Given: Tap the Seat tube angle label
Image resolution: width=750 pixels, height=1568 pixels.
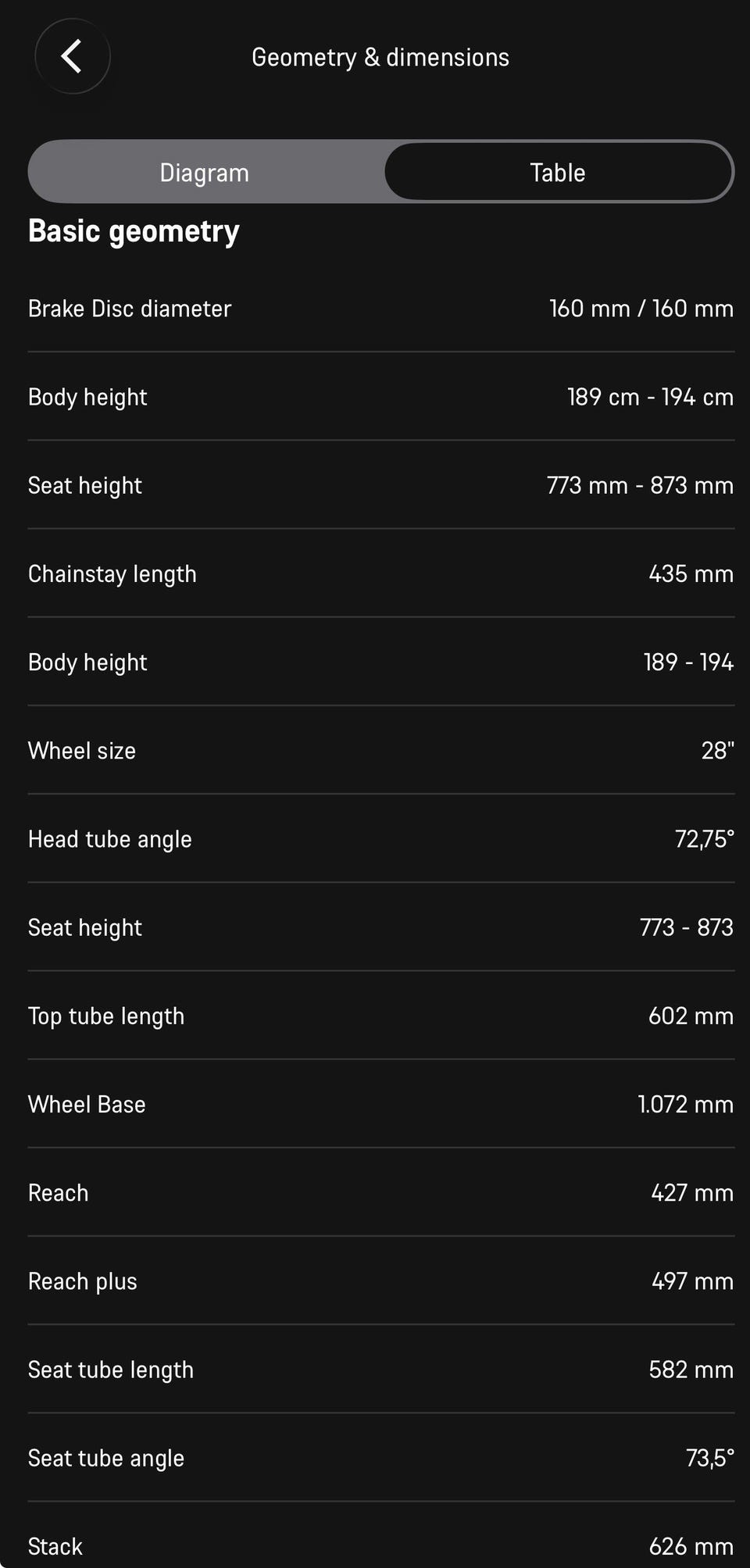Looking at the screenshot, I should (x=106, y=1458).
